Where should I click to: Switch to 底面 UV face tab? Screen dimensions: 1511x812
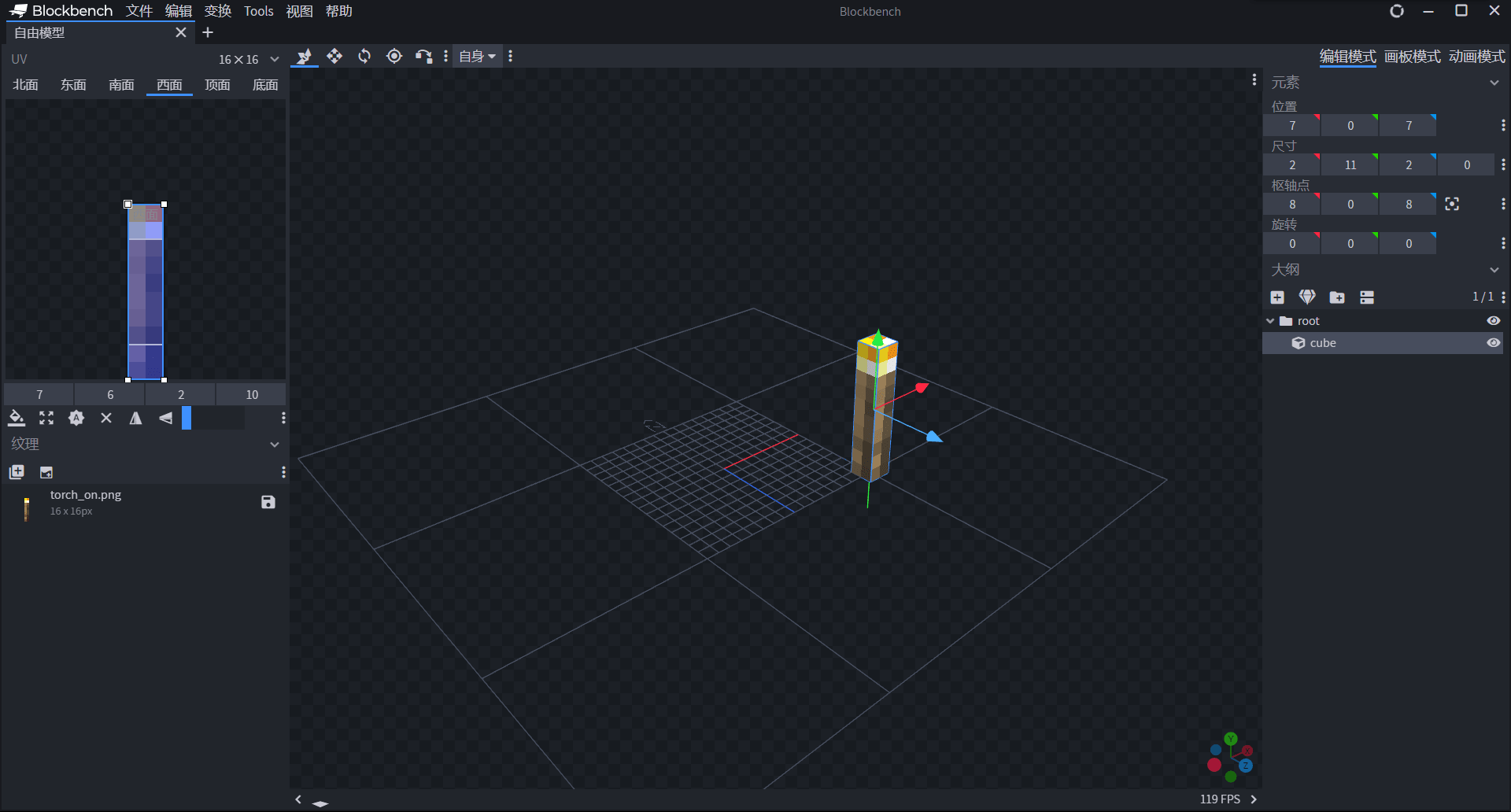(265, 85)
